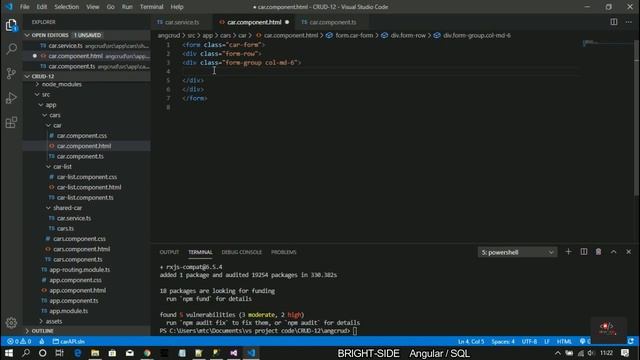Split the editor to the right
Screen dimensions: 640x360
click(x=613, y=22)
